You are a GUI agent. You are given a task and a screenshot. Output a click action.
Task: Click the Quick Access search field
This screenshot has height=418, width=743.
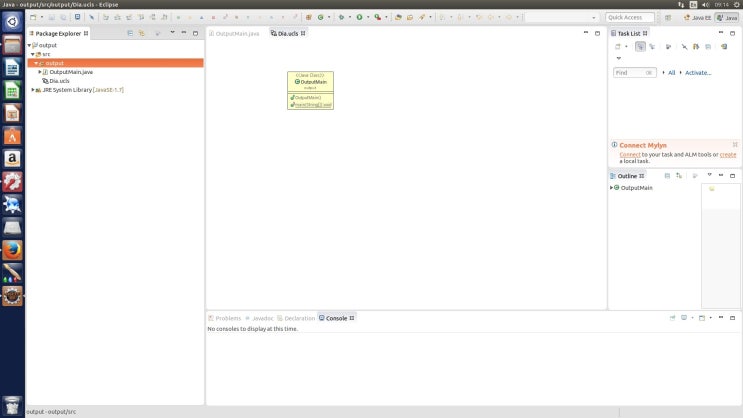click(630, 18)
